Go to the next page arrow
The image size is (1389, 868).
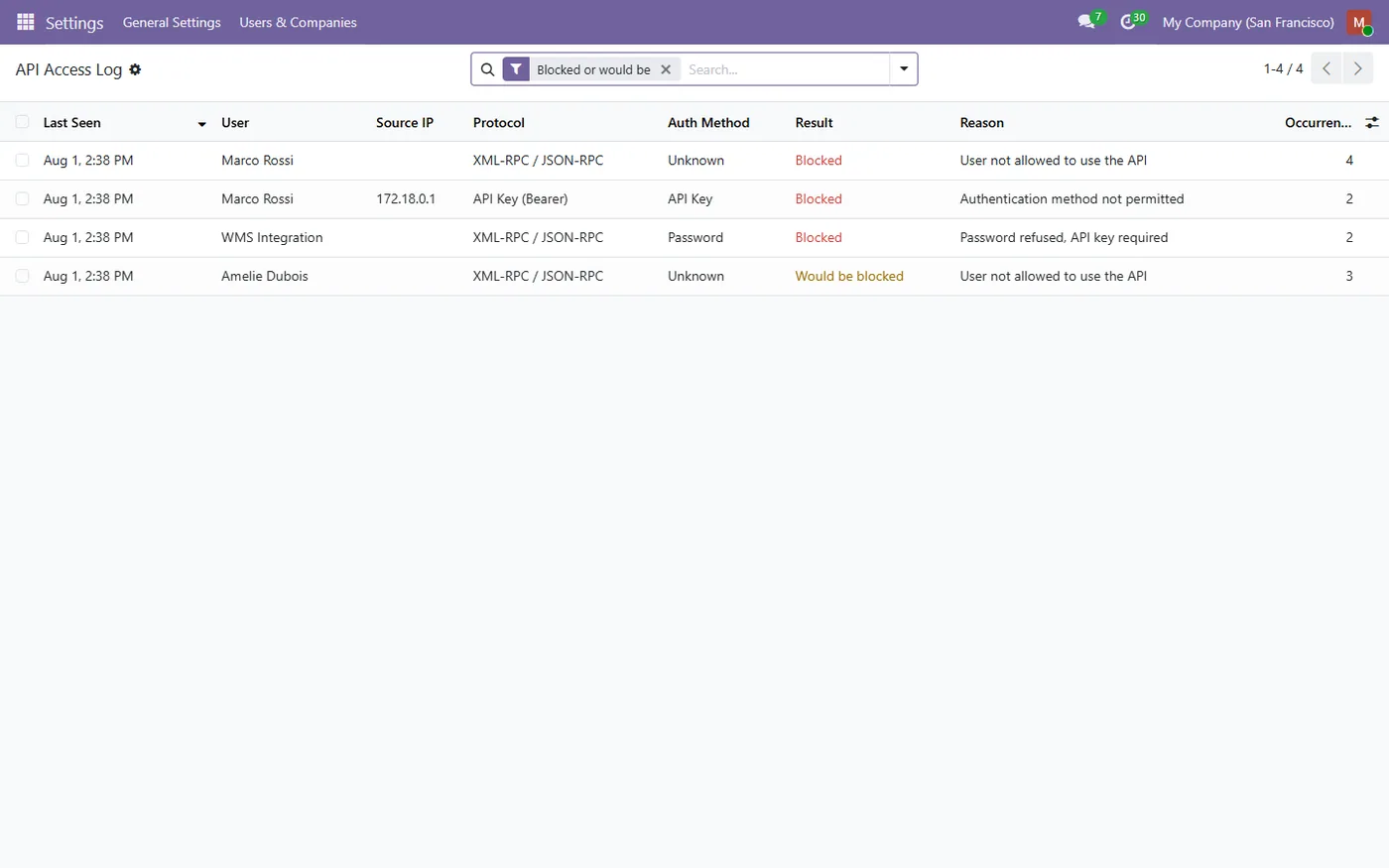tap(1358, 68)
